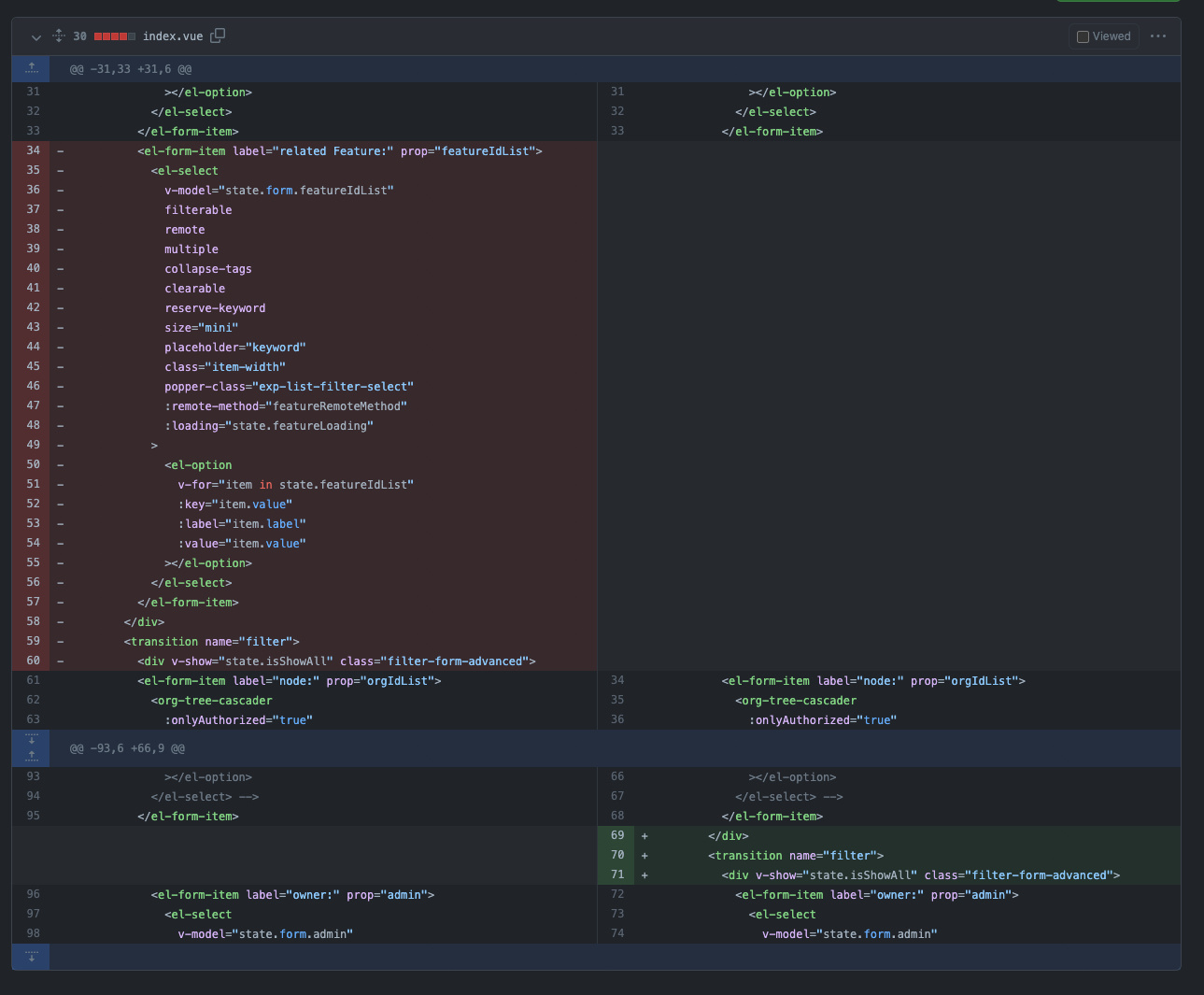Click added line 69 </div>
Screen dimensions: 1204x995
pos(729,836)
